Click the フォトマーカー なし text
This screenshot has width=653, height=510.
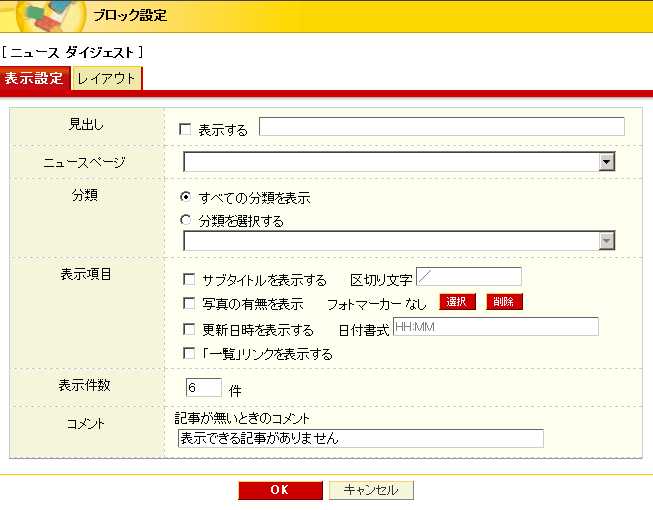click(x=377, y=304)
